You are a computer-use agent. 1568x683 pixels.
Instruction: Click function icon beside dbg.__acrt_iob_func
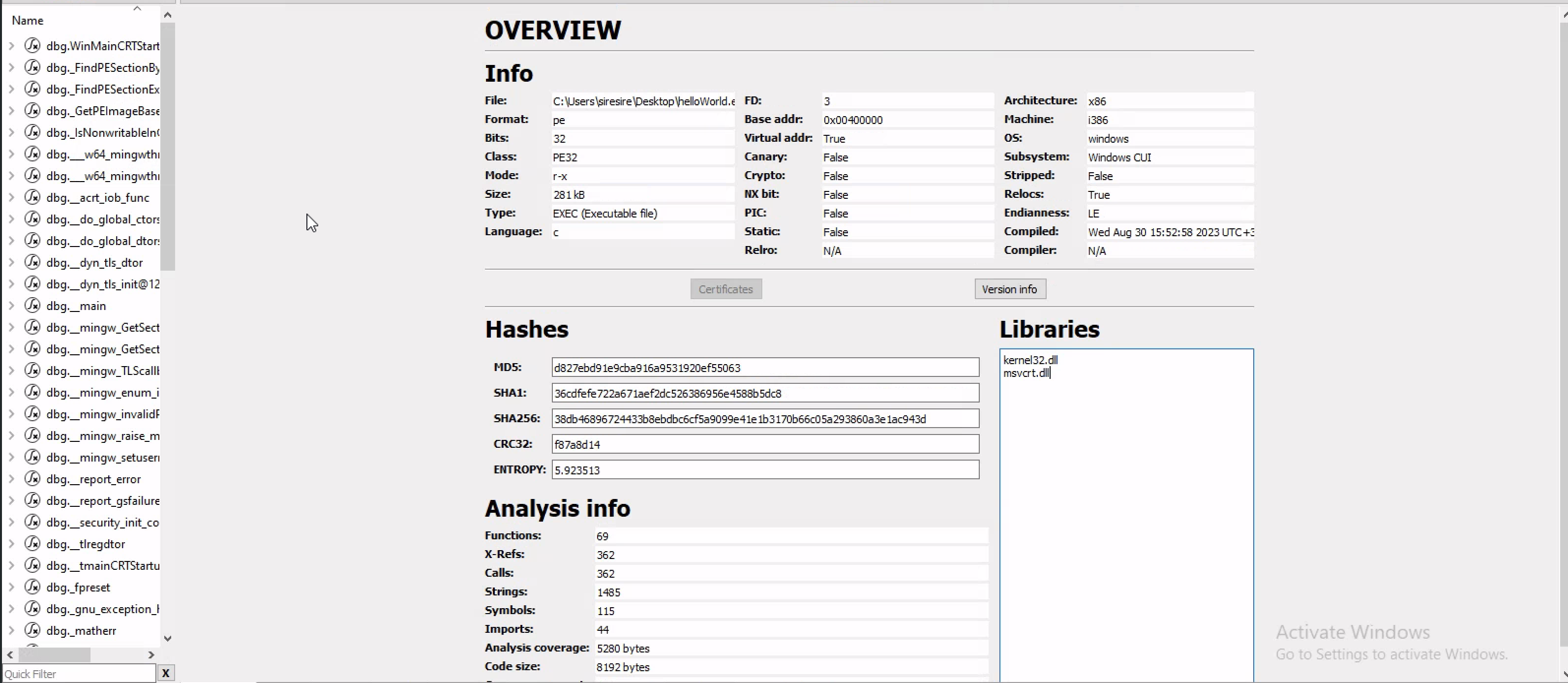click(32, 197)
